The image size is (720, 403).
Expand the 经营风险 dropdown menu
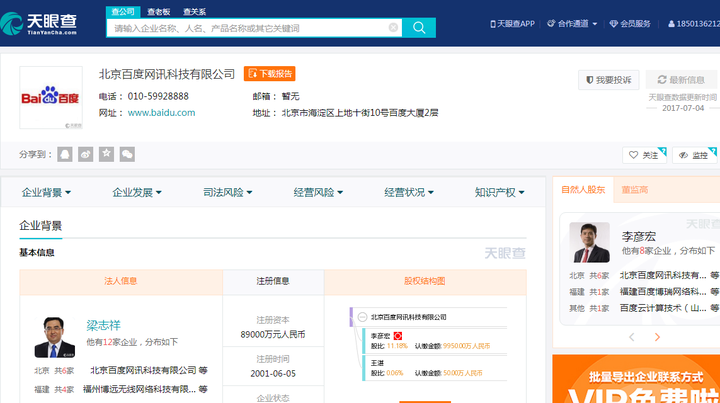318,192
